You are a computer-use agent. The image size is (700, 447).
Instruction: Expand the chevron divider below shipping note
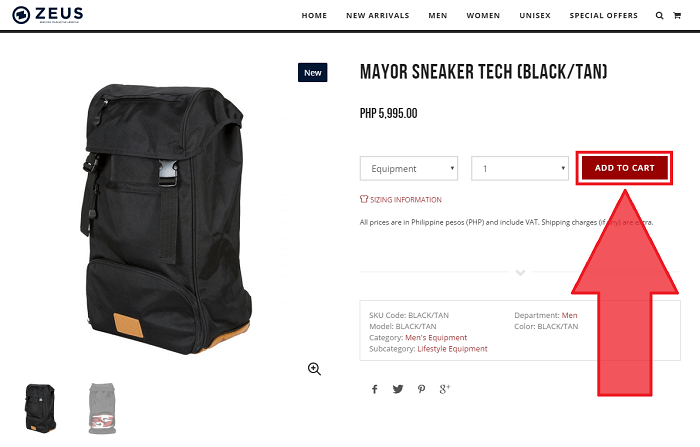520,272
